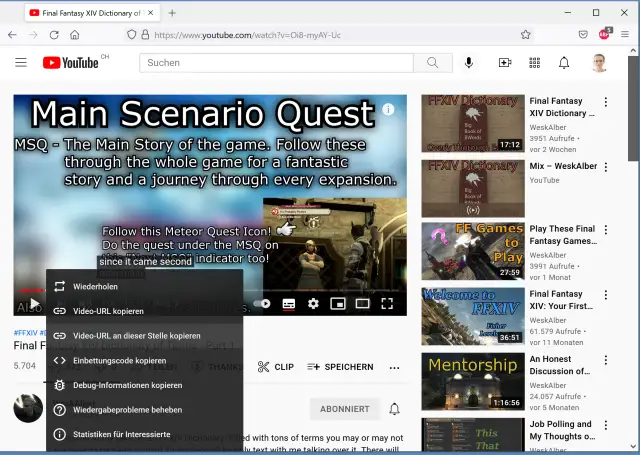Click the YouTube search input field
Viewport: 640px width, 455px height.
(276, 63)
